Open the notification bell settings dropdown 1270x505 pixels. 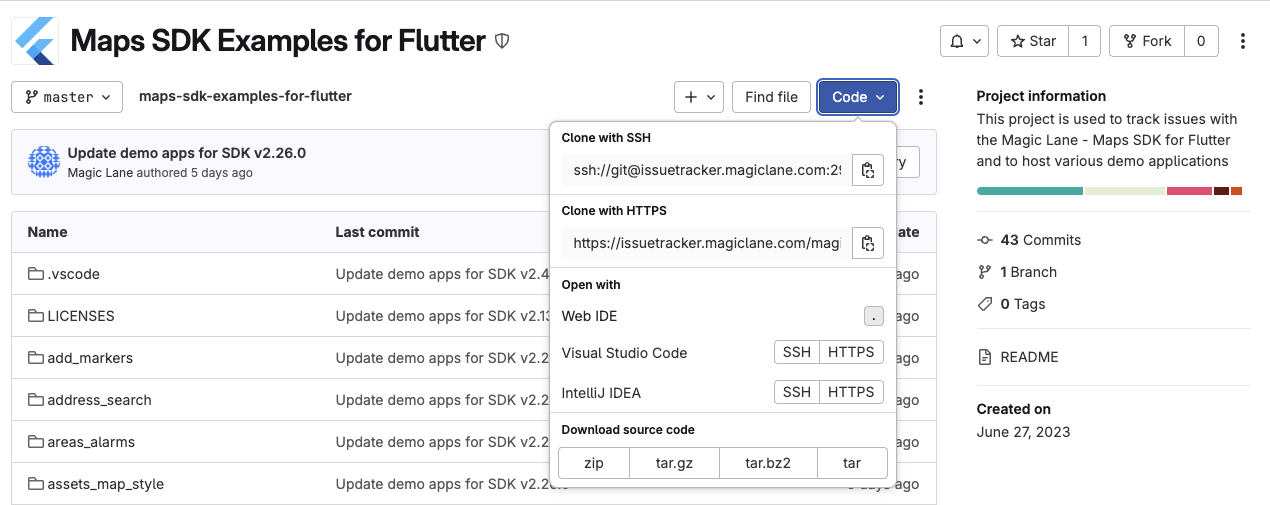click(x=964, y=41)
